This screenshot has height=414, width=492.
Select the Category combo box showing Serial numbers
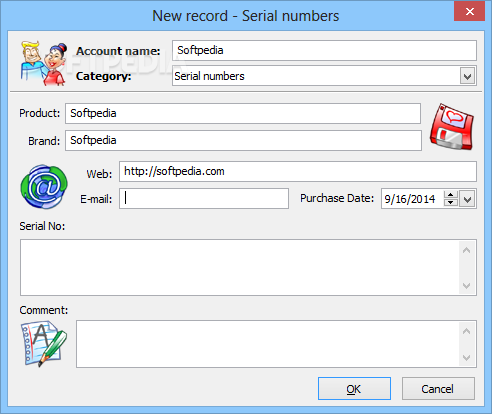point(324,76)
